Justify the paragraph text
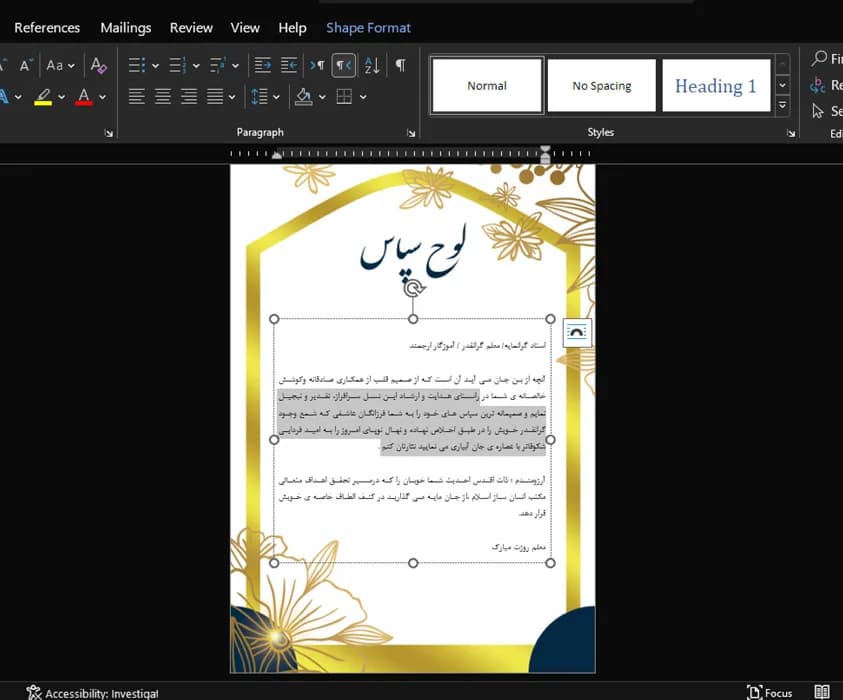 [x=215, y=97]
